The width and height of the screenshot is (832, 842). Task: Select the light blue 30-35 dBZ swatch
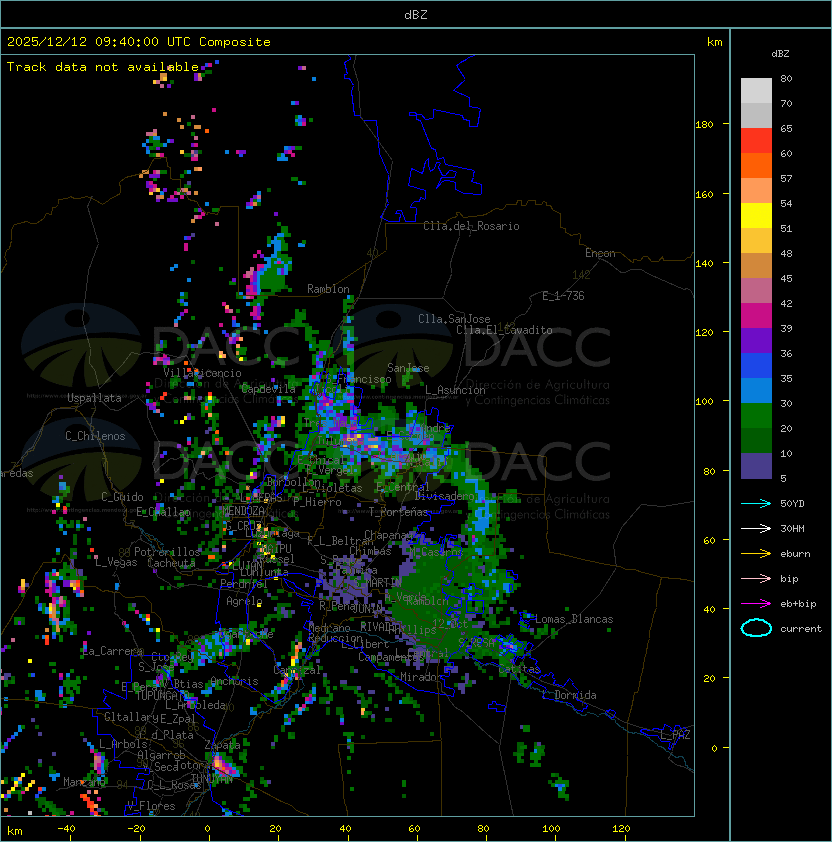756,390
